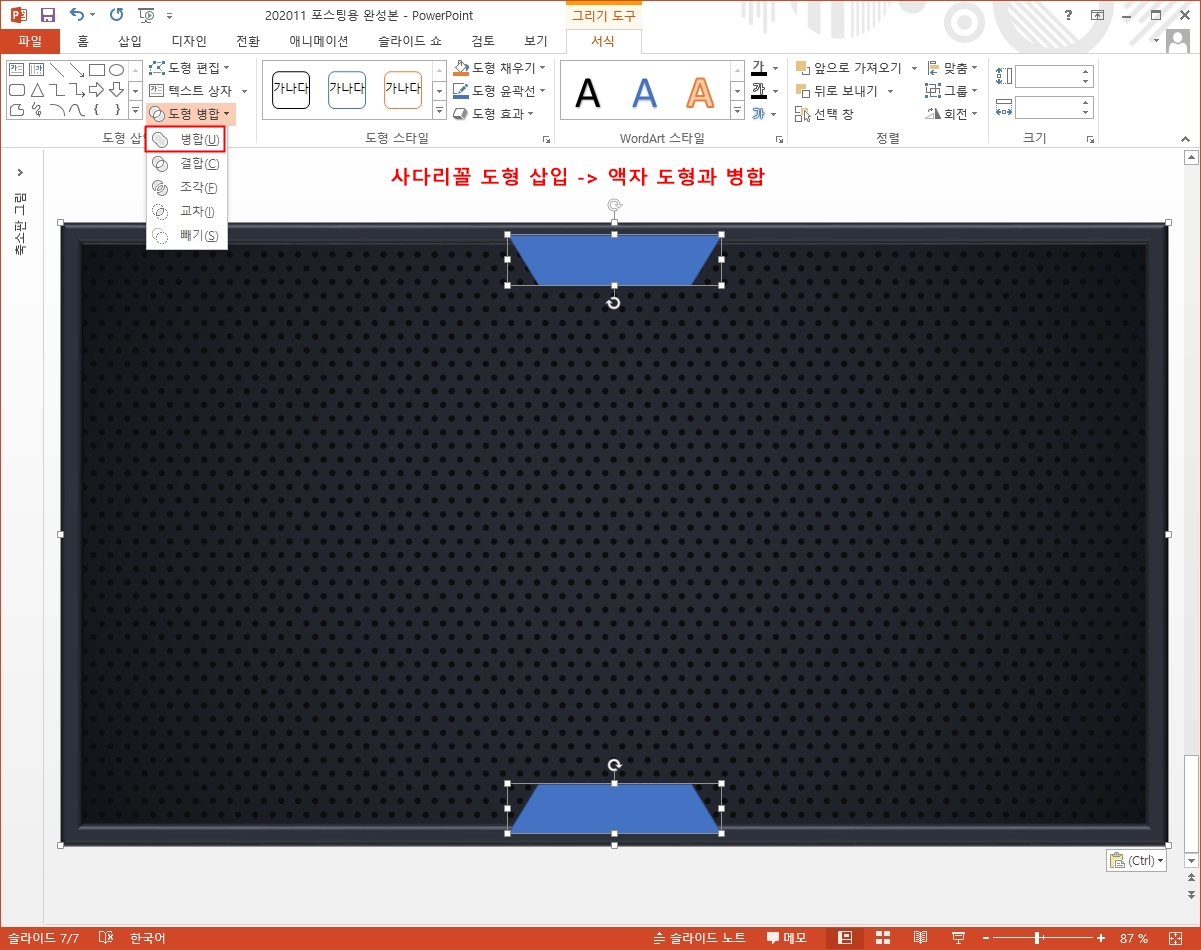The width and height of the screenshot is (1201, 950).
Task: Start slideshow from the quick access toolbar
Action: pos(146,15)
